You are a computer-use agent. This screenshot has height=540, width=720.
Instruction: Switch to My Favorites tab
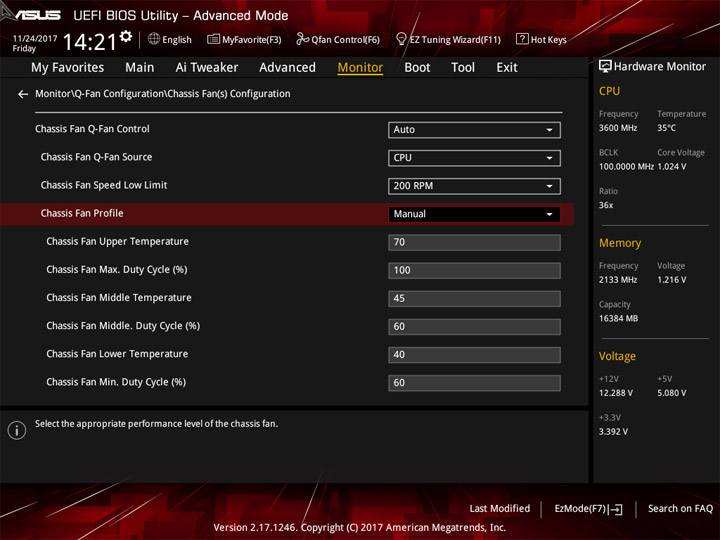pyautogui.click(x=68, y=68)
